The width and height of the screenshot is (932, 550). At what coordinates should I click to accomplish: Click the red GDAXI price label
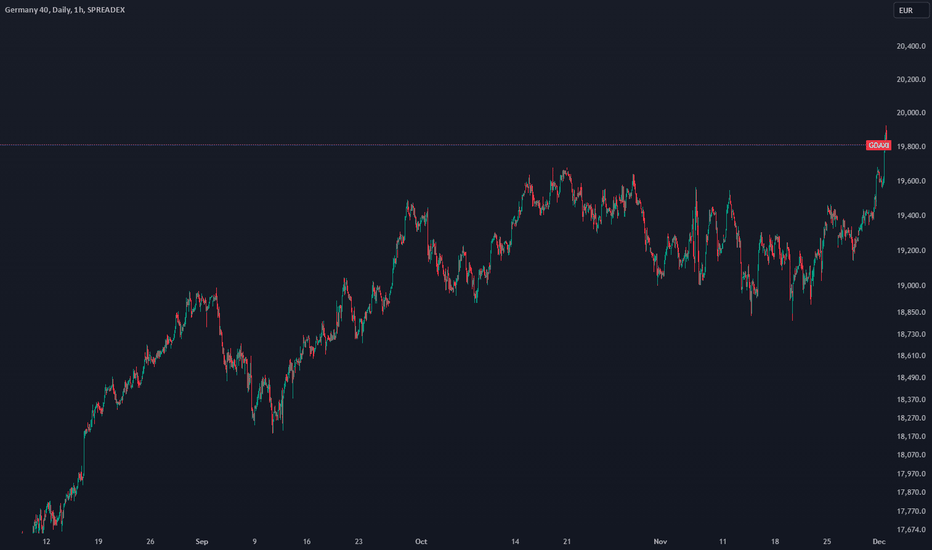coord(878,145)
